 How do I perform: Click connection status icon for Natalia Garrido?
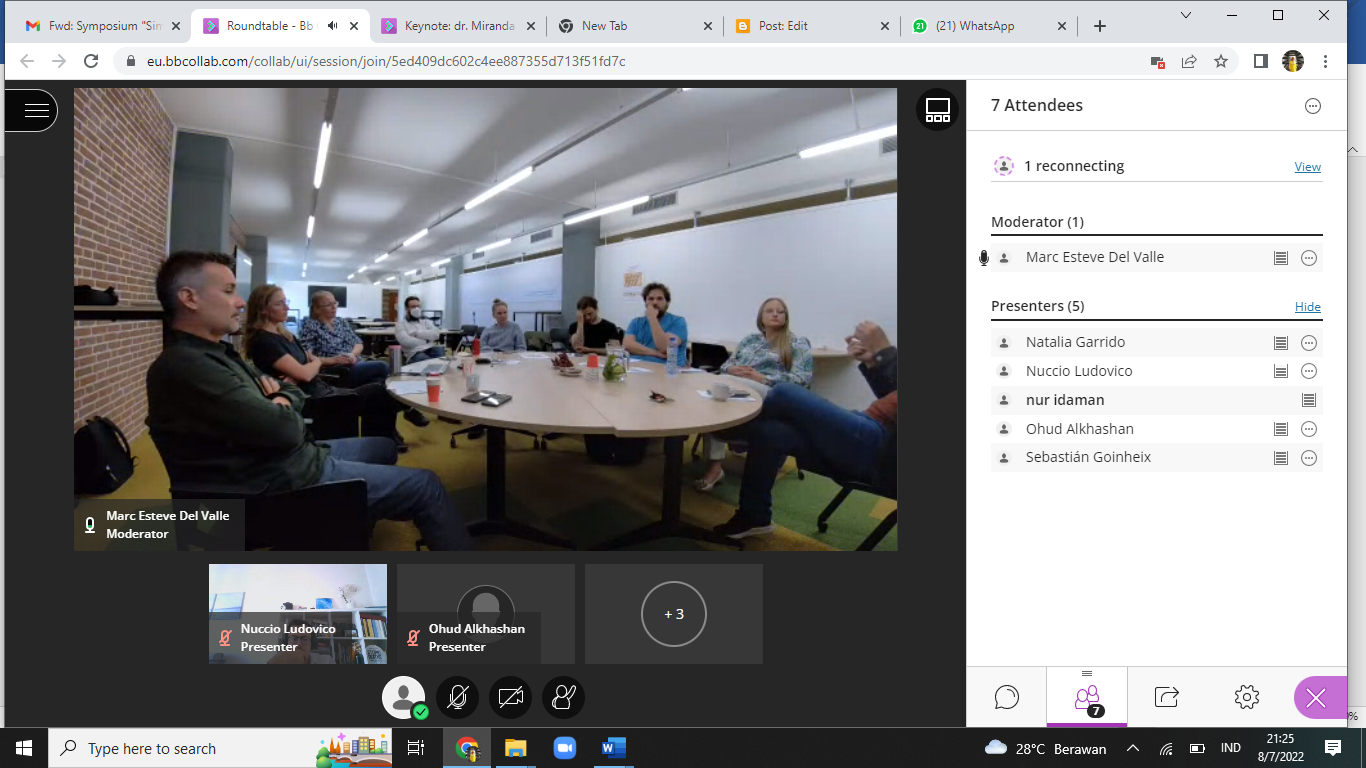click(x=1280, y=343)
